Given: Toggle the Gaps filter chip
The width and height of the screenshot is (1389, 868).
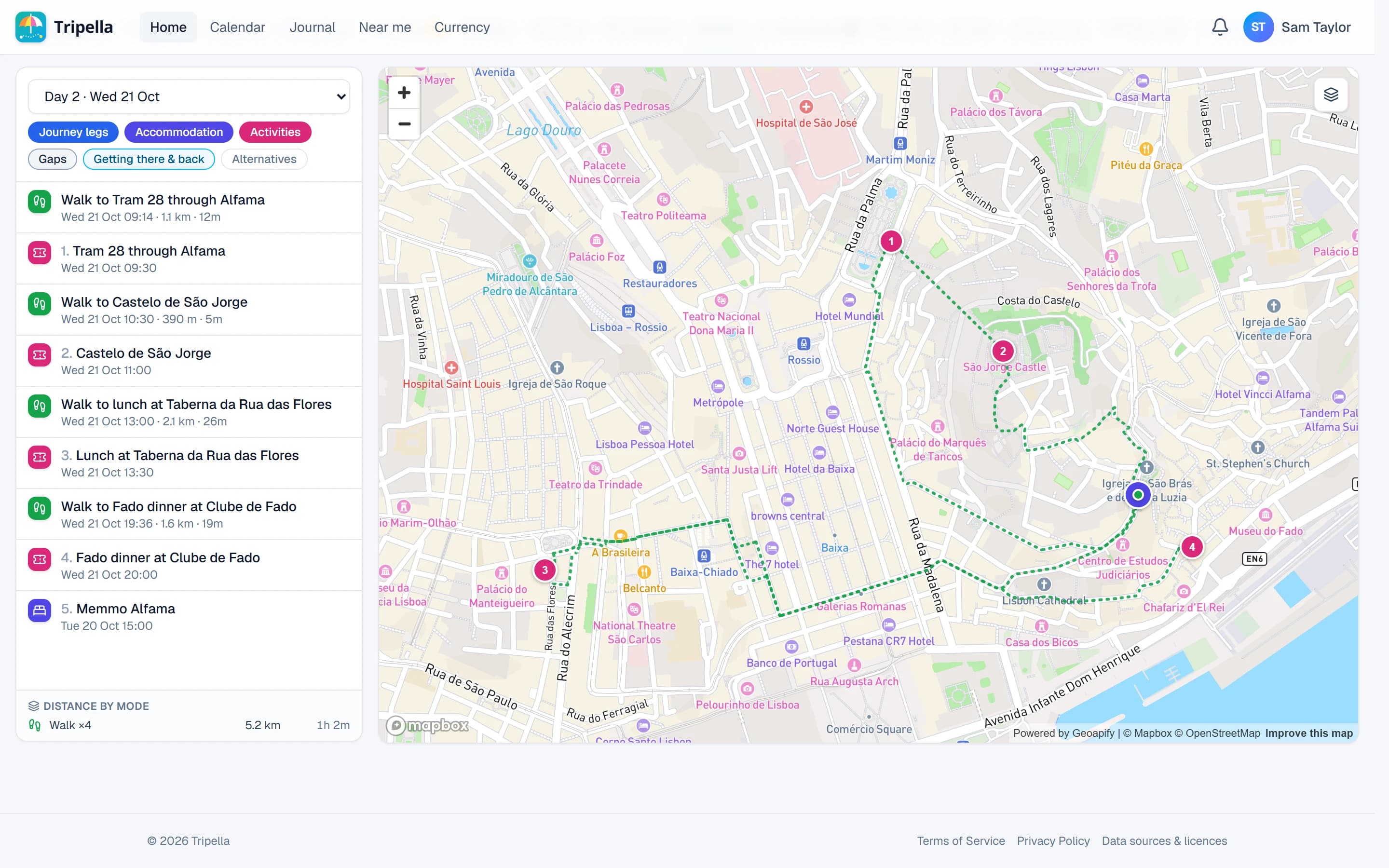Looking at the screenshot, I should coord(52,159).
